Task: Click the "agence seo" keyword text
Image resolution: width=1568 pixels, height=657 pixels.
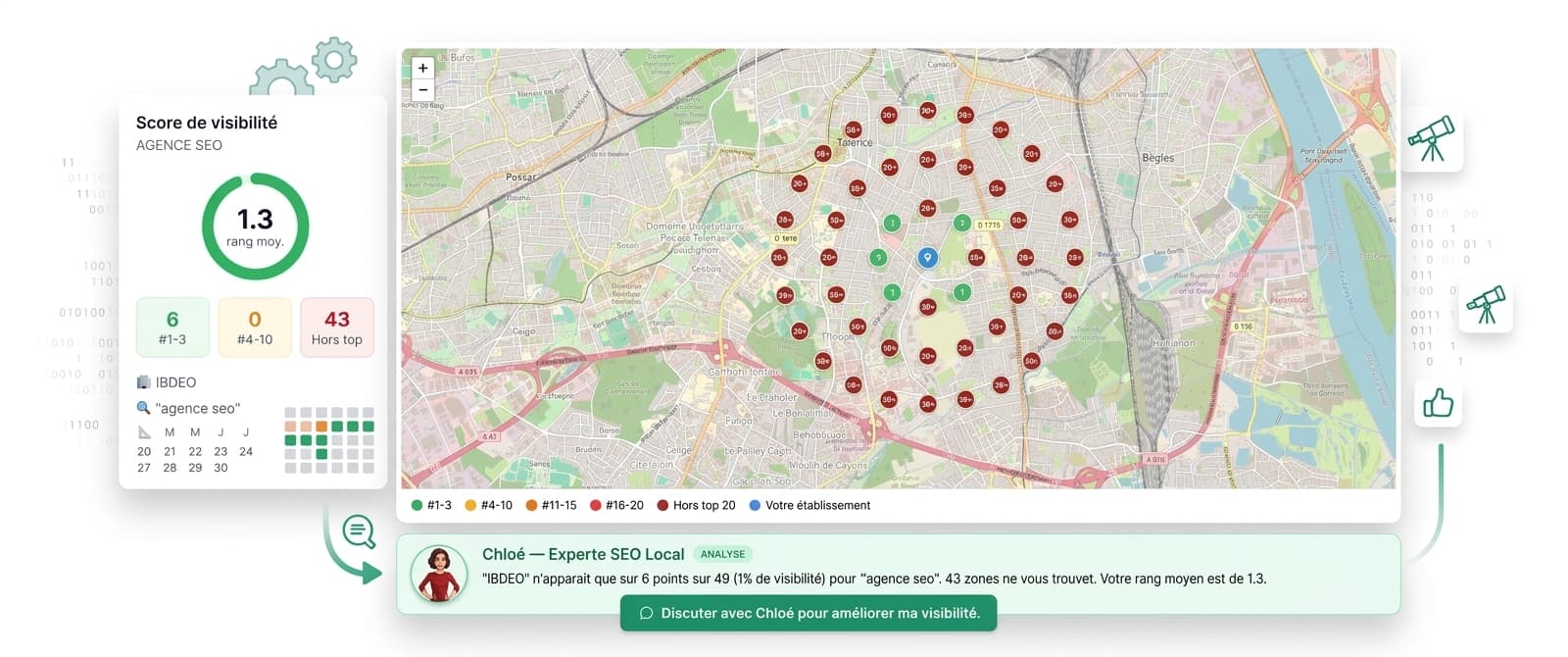Action: pos(198,408)
